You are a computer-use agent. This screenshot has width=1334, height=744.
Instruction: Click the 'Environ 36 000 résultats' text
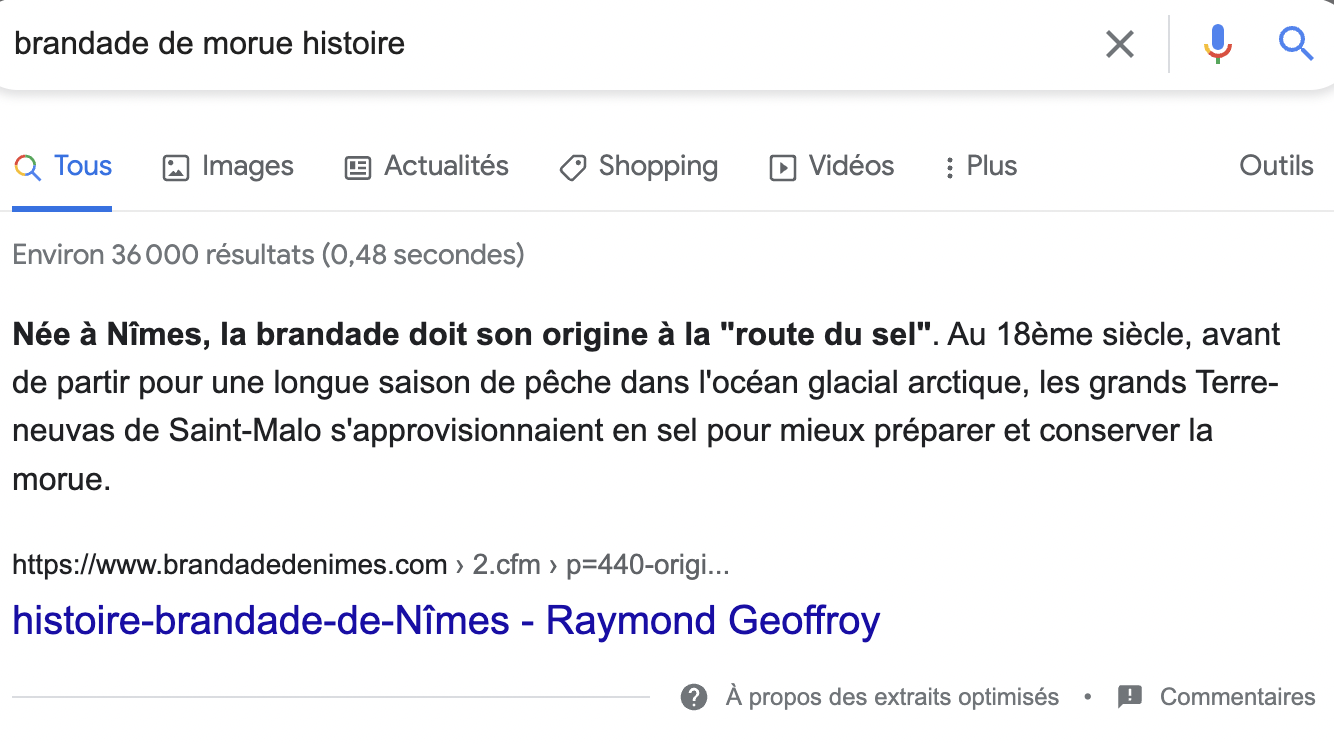click(x=268, y=255)
